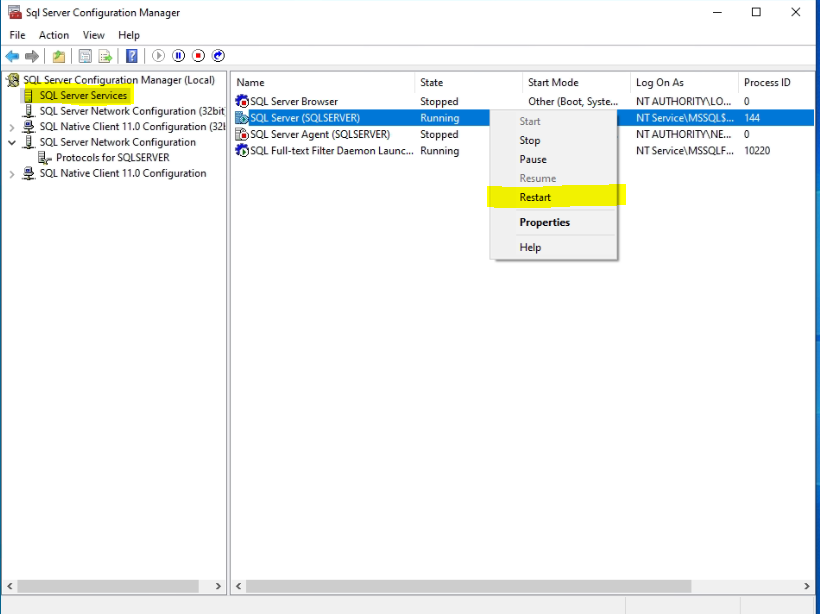Image resolution: width=820 pixels, height=614 pixels.
Task: Select Restart in the context menu
Action: tap(553, 197)
